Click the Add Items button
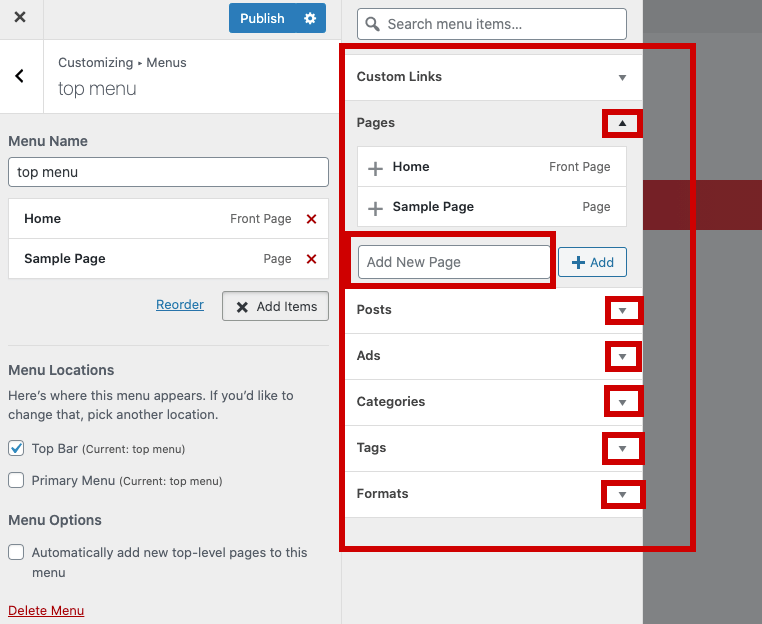 (x=276, y=306)
